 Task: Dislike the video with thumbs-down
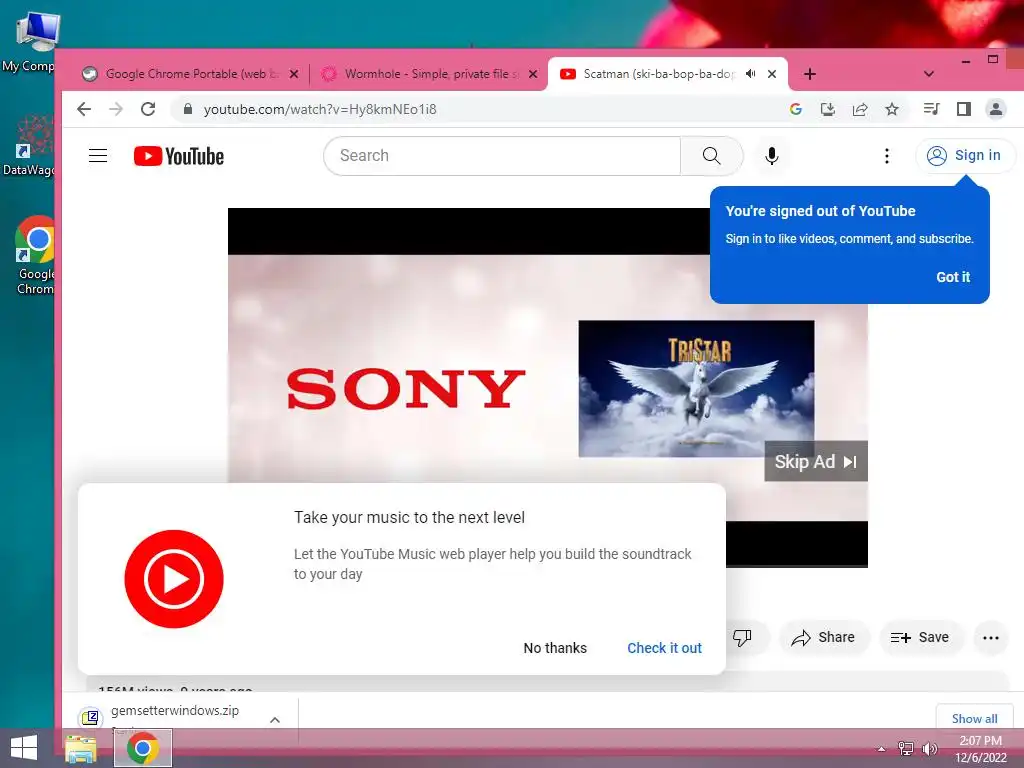[743, 637]
